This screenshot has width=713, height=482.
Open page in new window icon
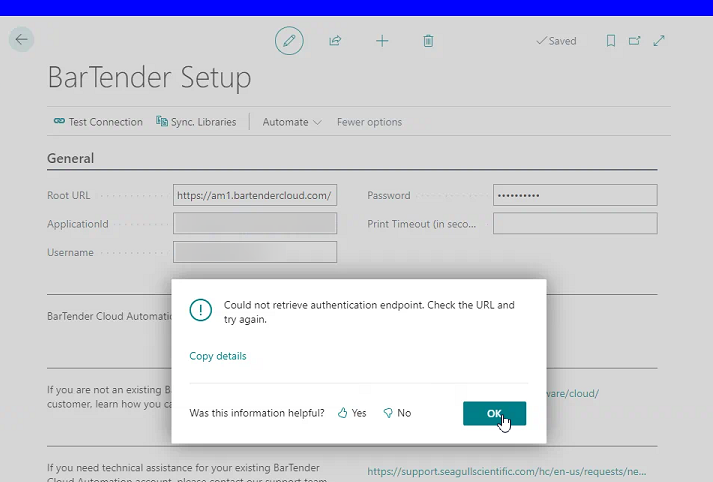634,41
